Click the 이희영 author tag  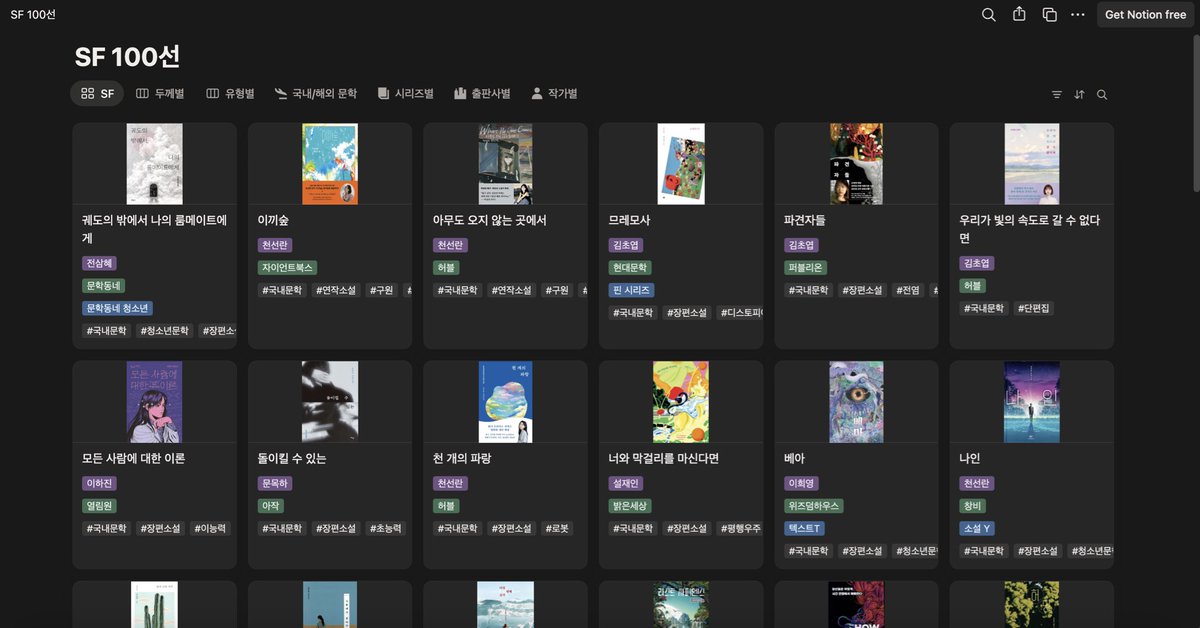(801, 483)
